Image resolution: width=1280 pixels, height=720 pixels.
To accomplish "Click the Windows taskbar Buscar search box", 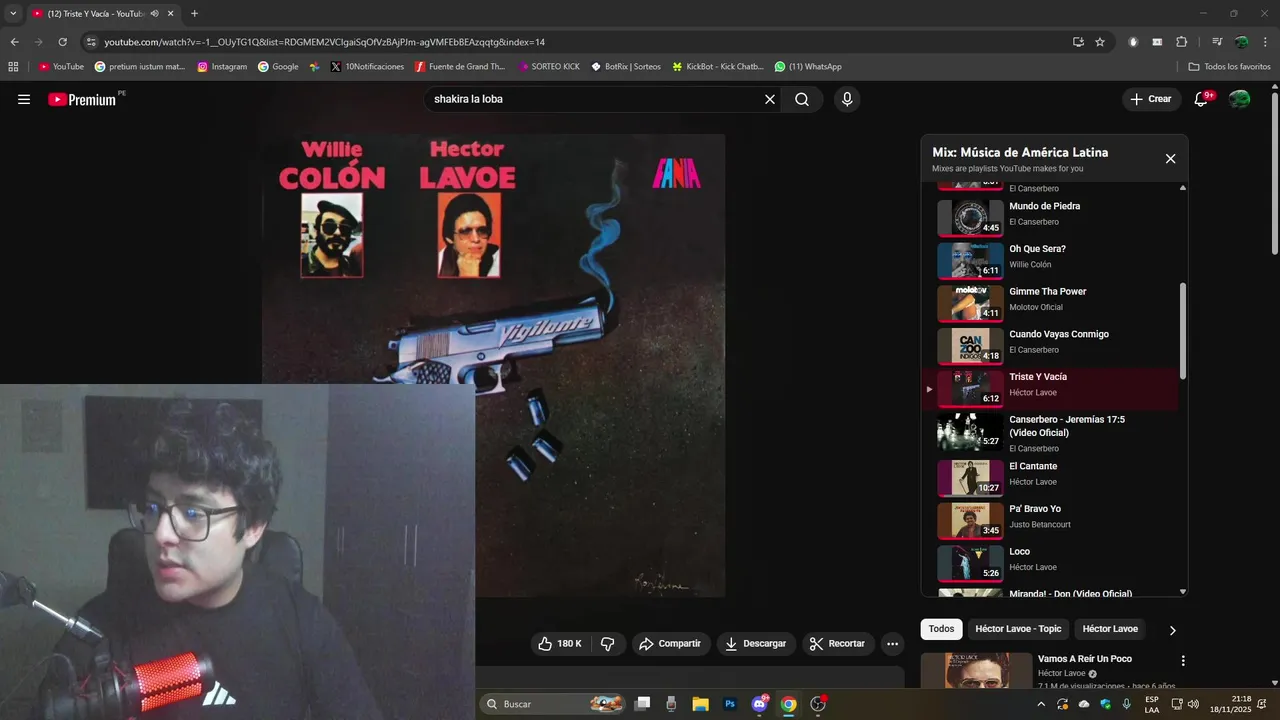I will click(x=553, y=704).
